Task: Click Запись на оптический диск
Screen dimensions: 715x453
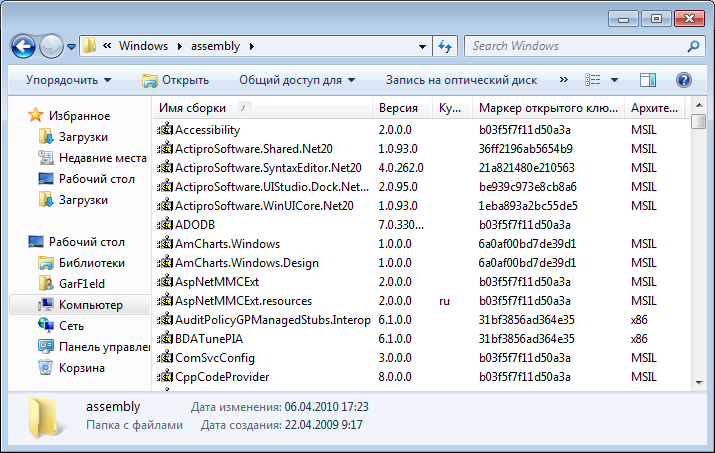Action: coord(461,80)
